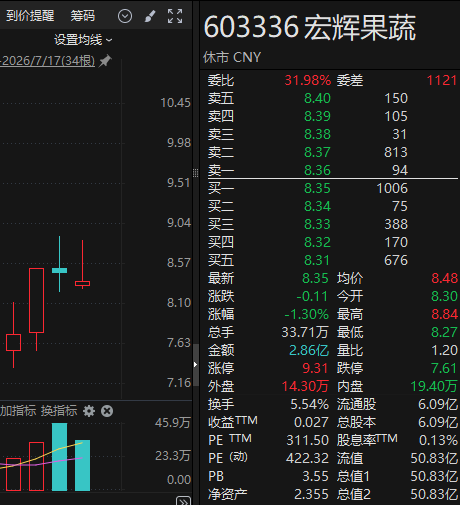Click the 买一 price 8.35

point(317,188)
